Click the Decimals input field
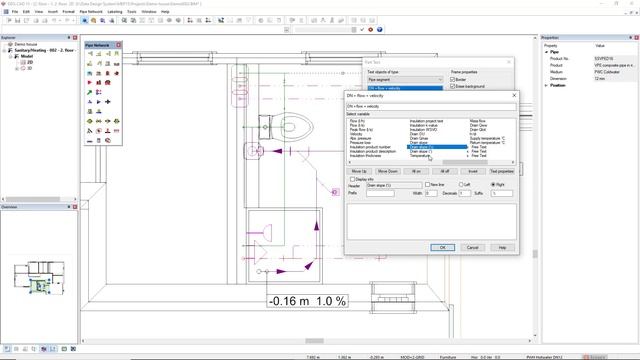The height and width of the screenshot is (360, 640). 464,193
